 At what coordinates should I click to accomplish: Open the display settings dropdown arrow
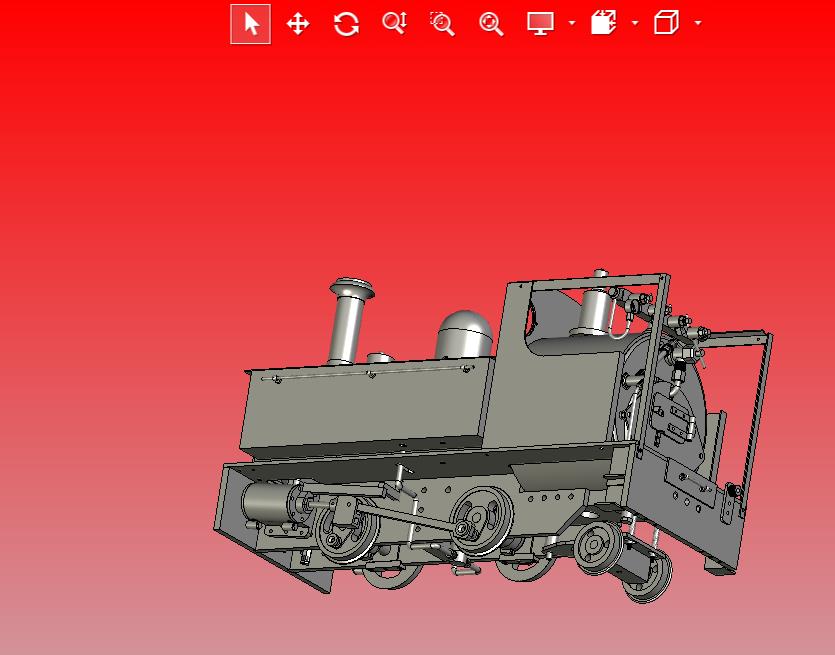click(572, 23)
